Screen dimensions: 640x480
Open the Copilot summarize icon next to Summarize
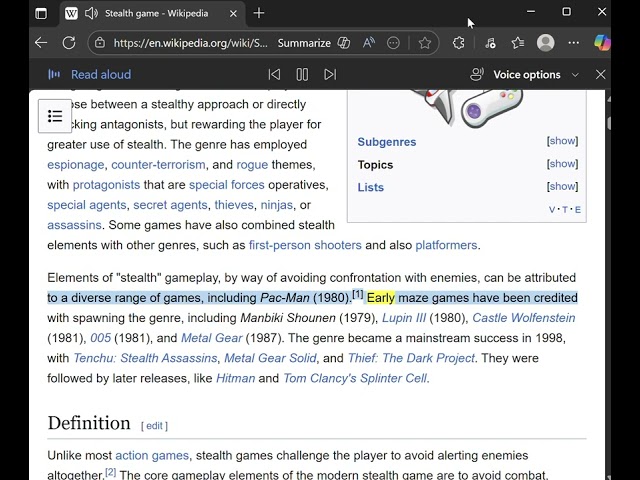point(344,43)
